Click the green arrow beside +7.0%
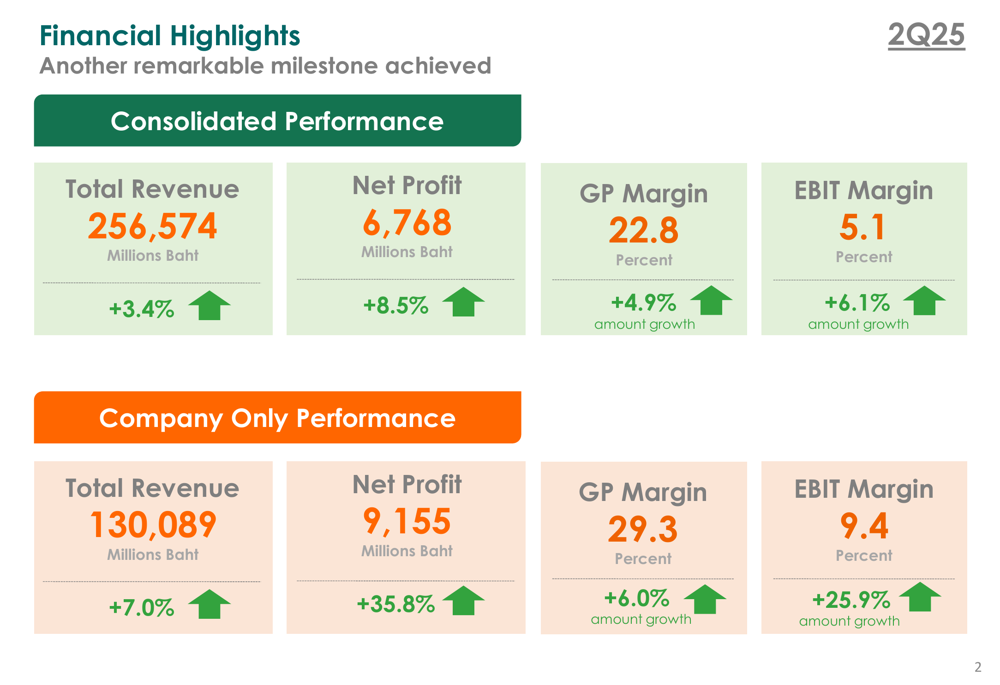Viewport: 1000px width, 685px height. [209, 604]
